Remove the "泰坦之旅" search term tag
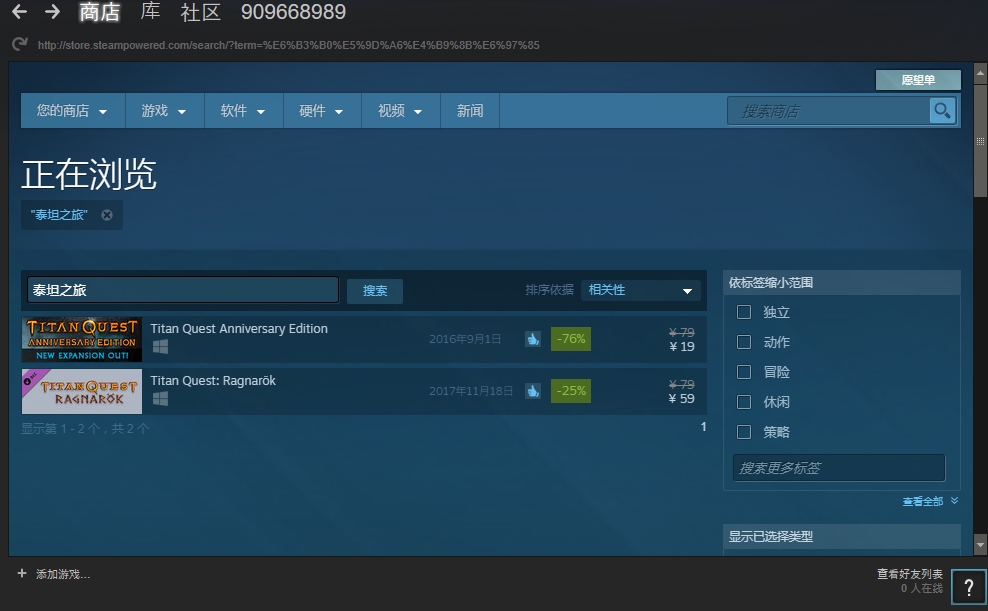This screenshot has width=988, height=611. [x=107, y=215]
